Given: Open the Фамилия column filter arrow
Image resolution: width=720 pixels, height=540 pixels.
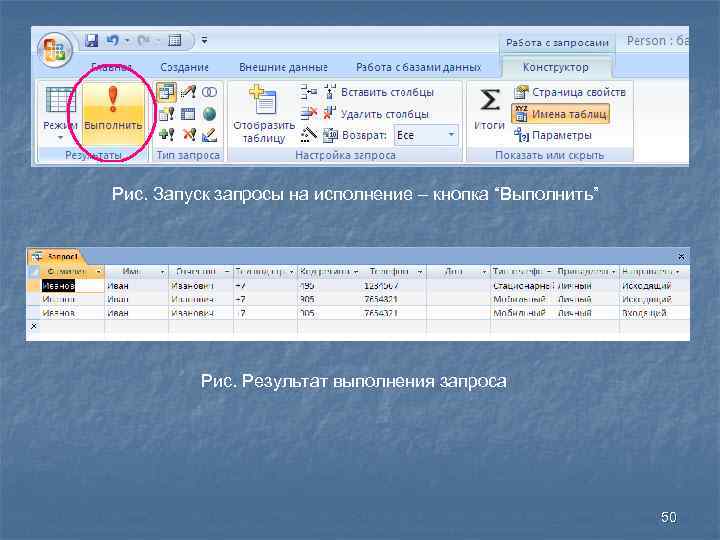Looking at the screenshot, I should coord(99,272).
